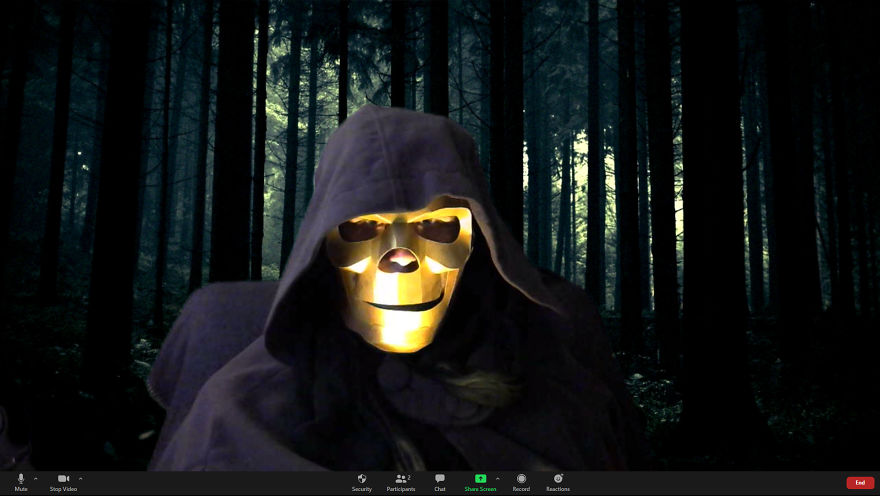Viewport: 880px width, 496px height.
Task: Mute the microphone using the mic icon
Action: (x=21, y=479)
